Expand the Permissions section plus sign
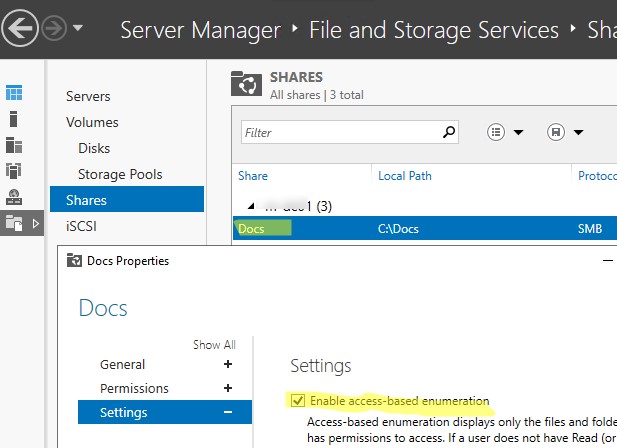 point(228,389)
